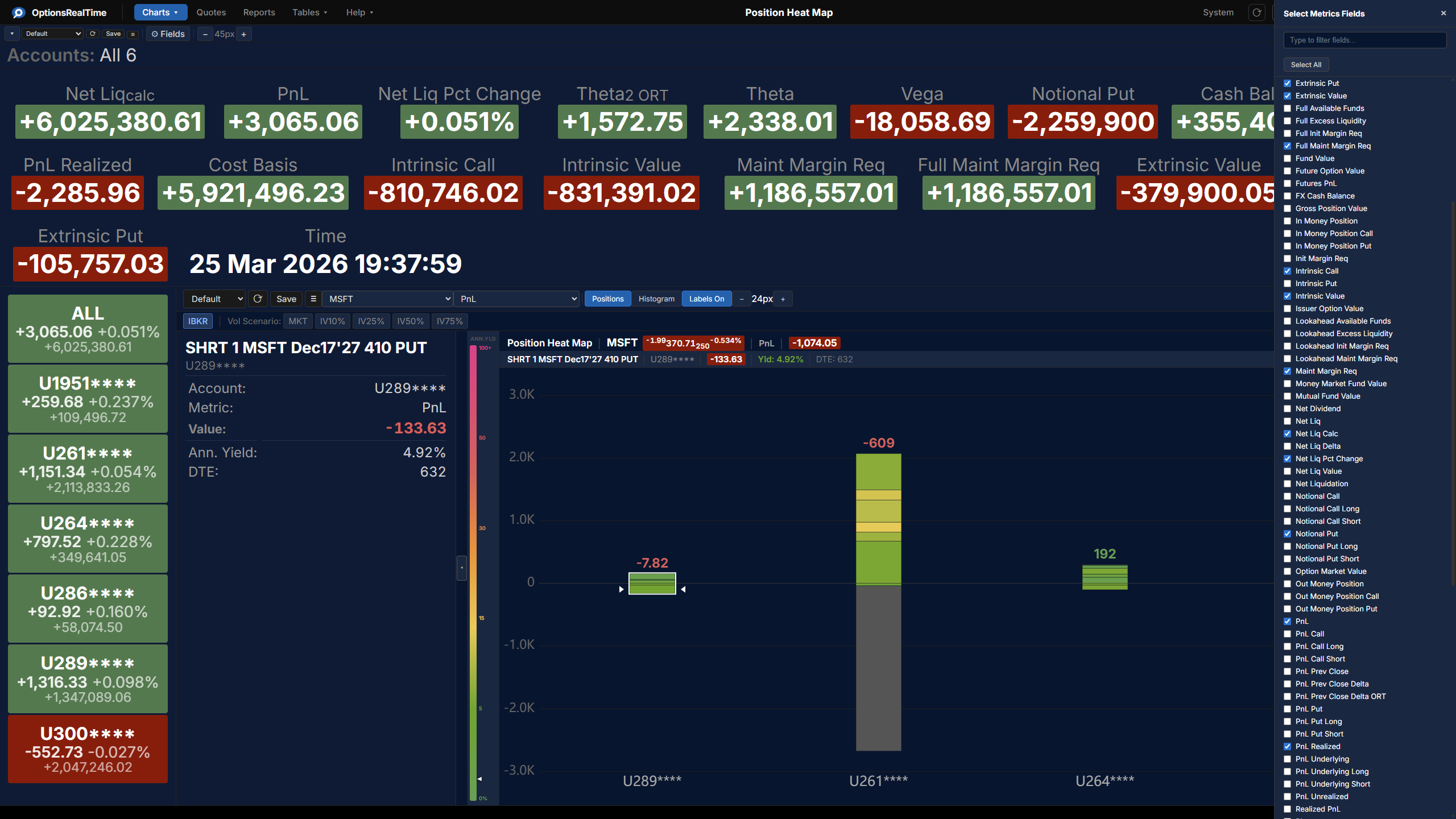Open the hamburger list icon next to Save
This screenshot has height=819, width=1456.
[x=133, y=34]
